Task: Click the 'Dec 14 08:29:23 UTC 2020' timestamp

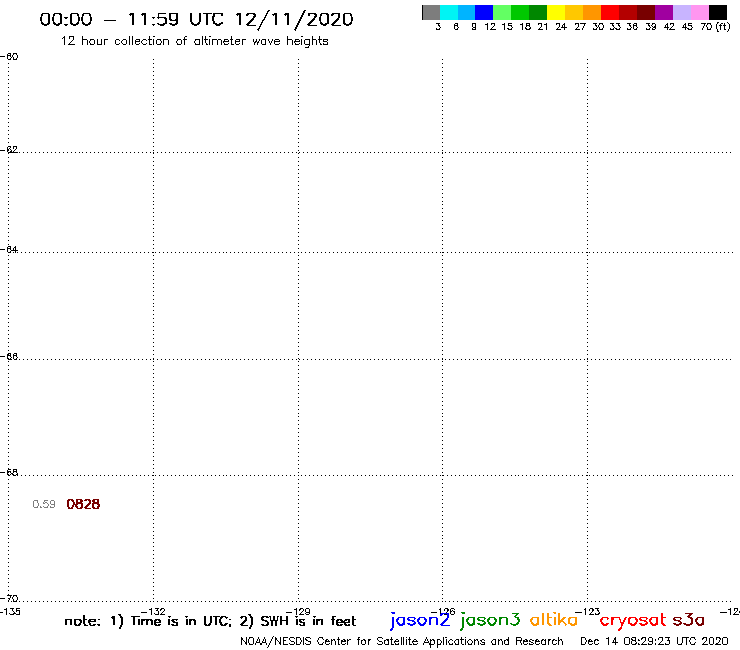Action: point(654,642)
